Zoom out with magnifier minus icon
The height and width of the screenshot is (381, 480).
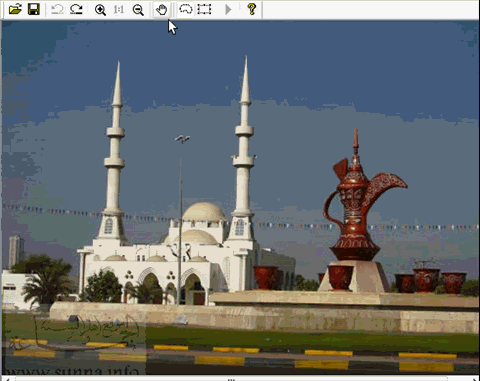pyautogui.click(x=138, y=10)
